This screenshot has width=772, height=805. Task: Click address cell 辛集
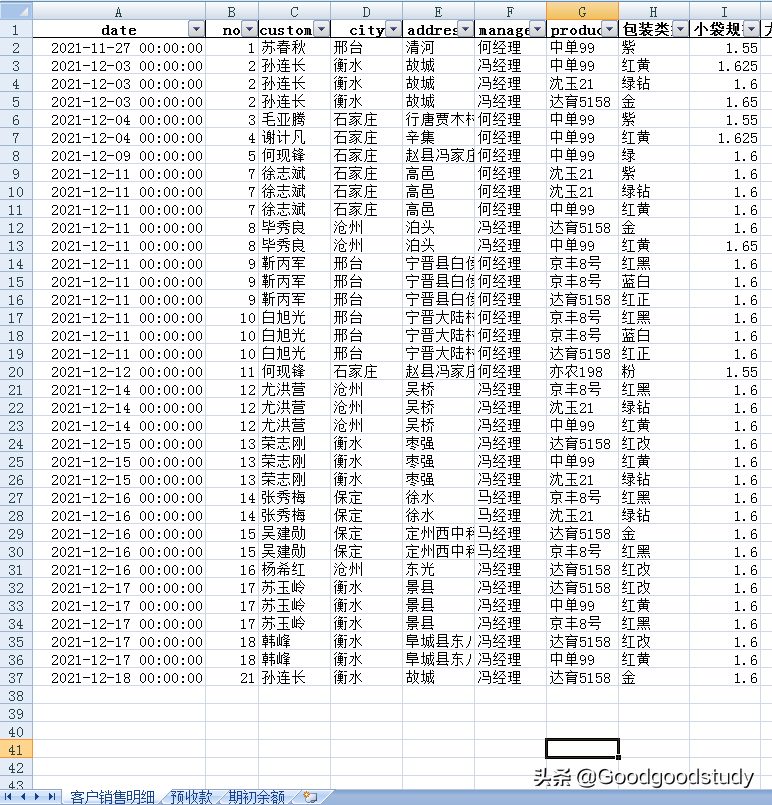438,138
